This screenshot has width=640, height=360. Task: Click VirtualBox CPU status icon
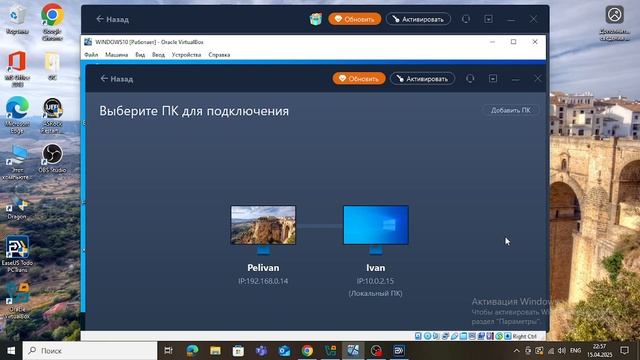pos(490,336)
